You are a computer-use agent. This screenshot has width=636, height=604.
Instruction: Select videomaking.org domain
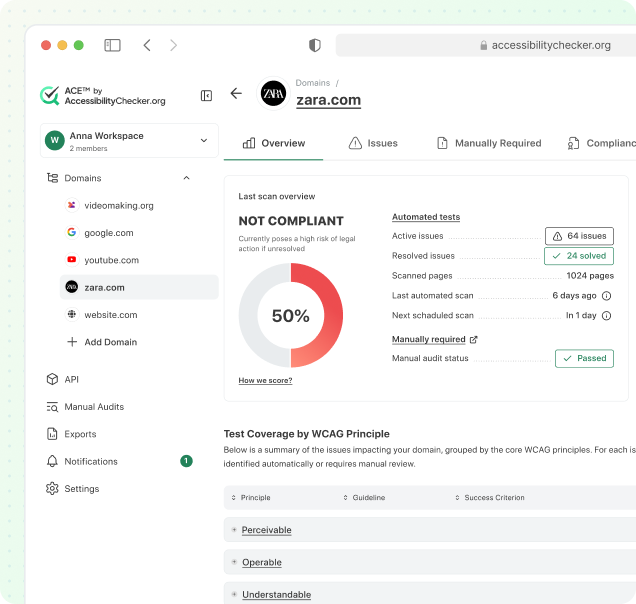point(119,206)
